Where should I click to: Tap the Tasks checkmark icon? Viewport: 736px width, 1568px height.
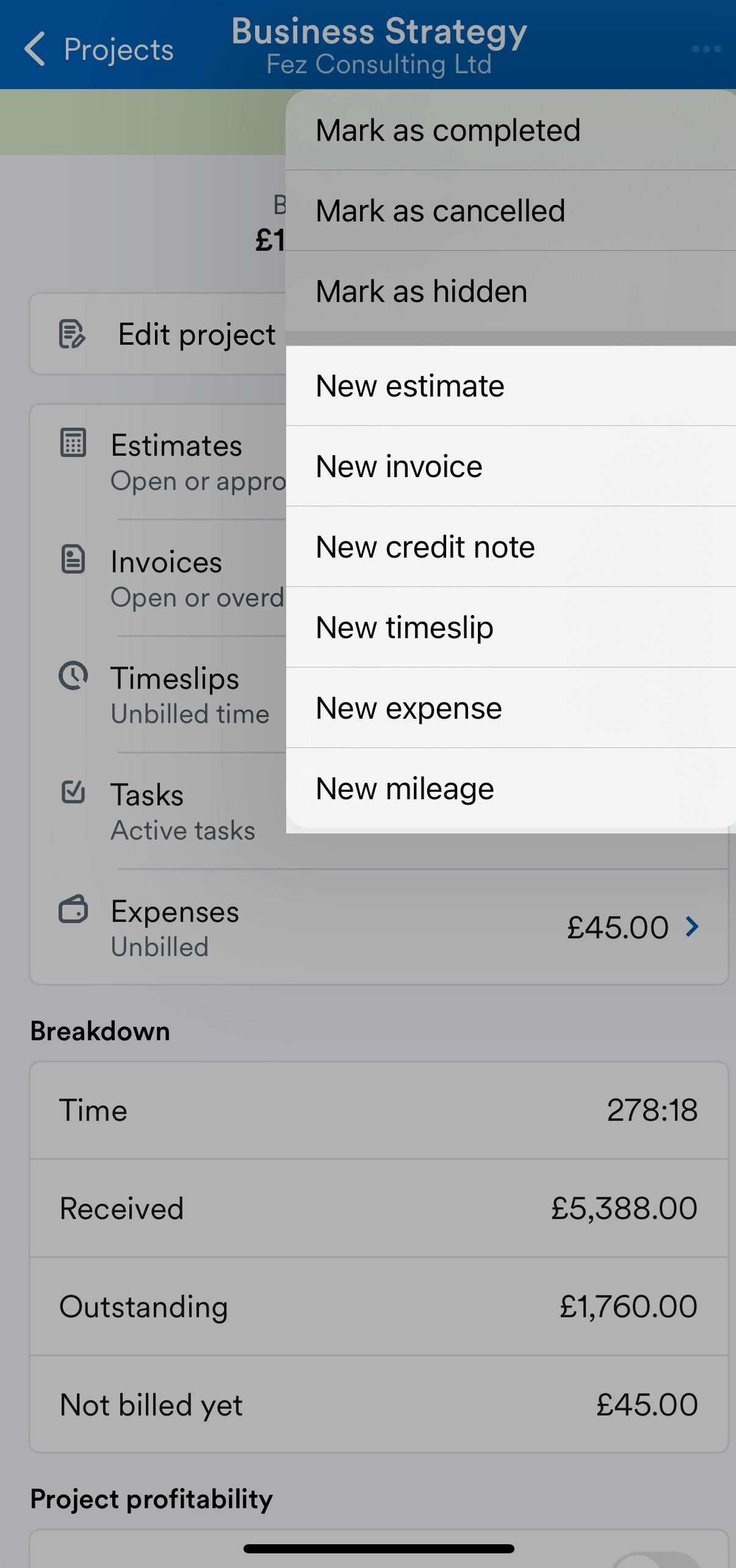pos(73,791)
